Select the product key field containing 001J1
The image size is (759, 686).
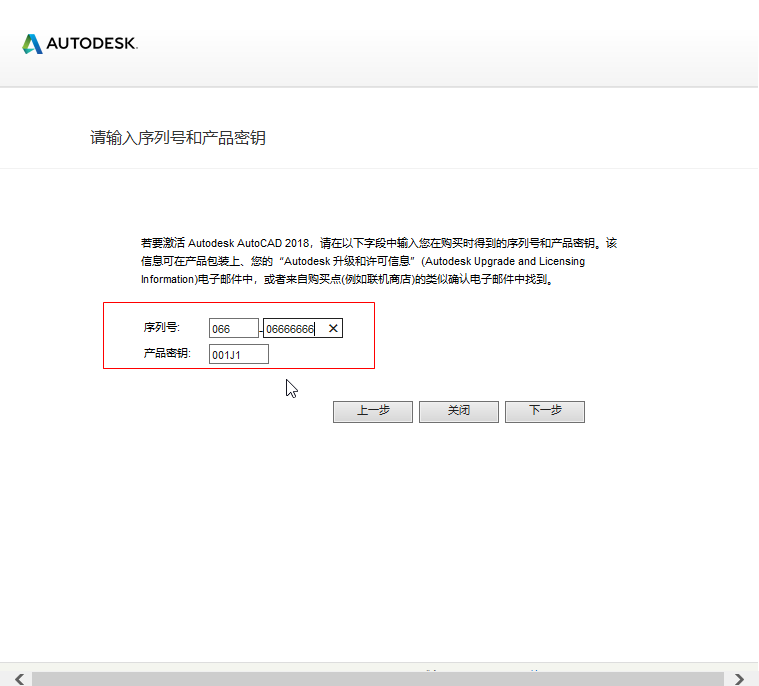click(238, 354)
